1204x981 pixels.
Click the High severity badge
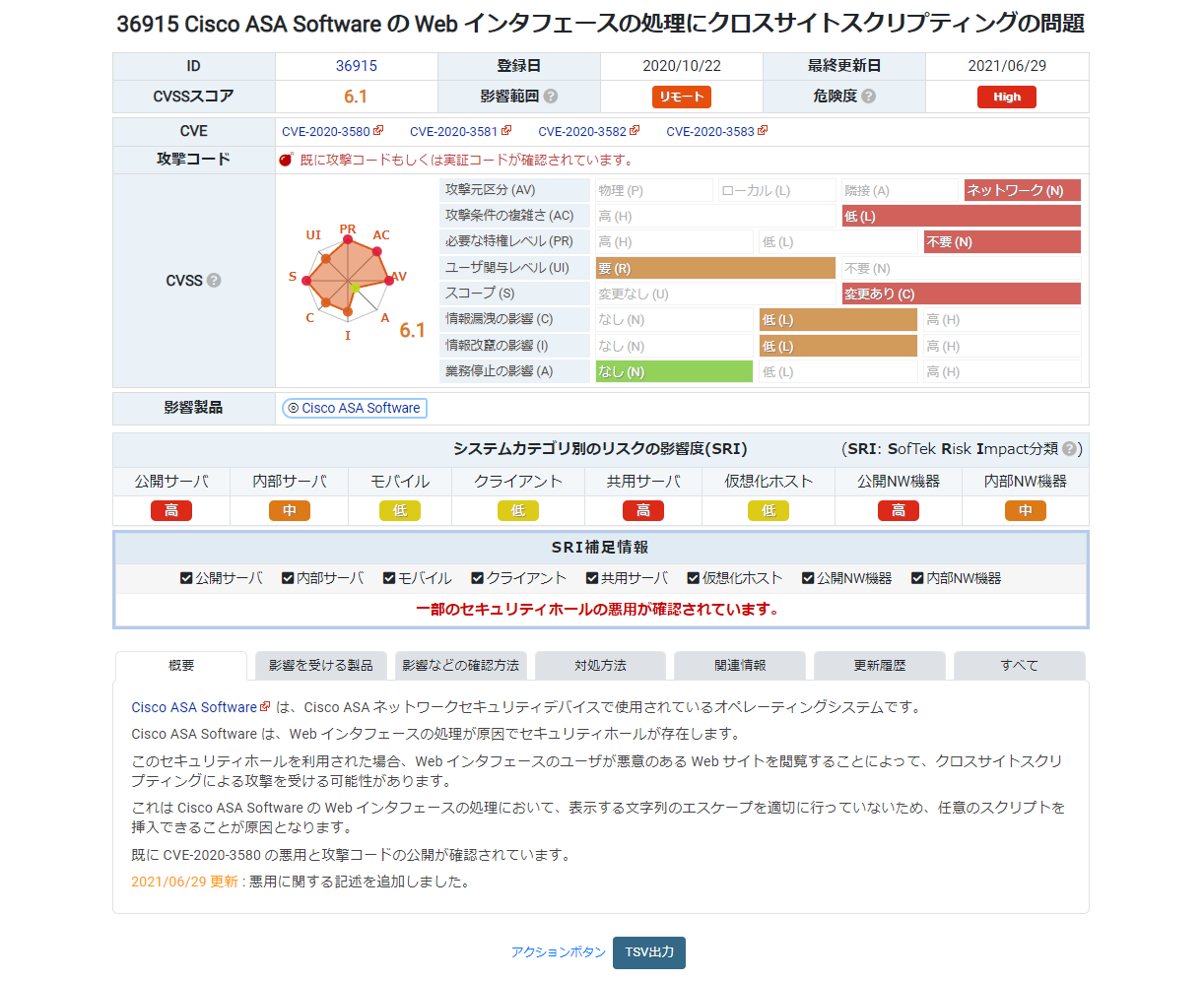(1007, 97)
